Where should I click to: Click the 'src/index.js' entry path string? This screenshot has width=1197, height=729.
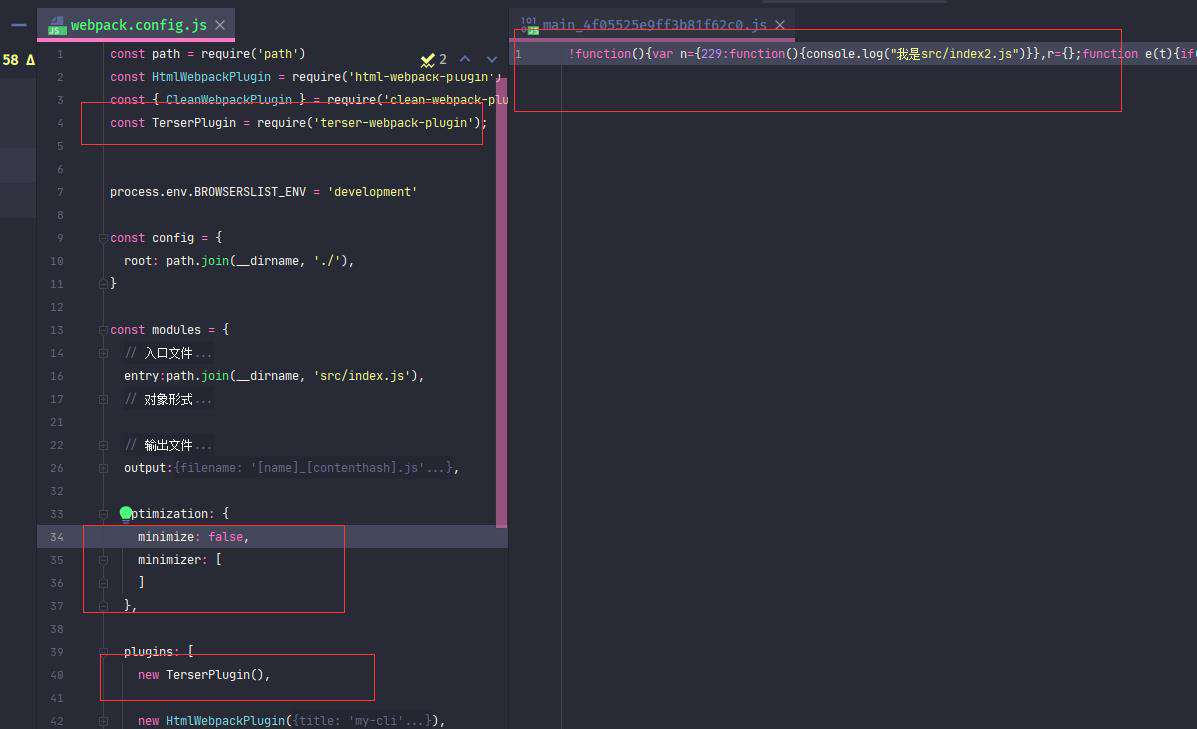click(x=362, y=376)
